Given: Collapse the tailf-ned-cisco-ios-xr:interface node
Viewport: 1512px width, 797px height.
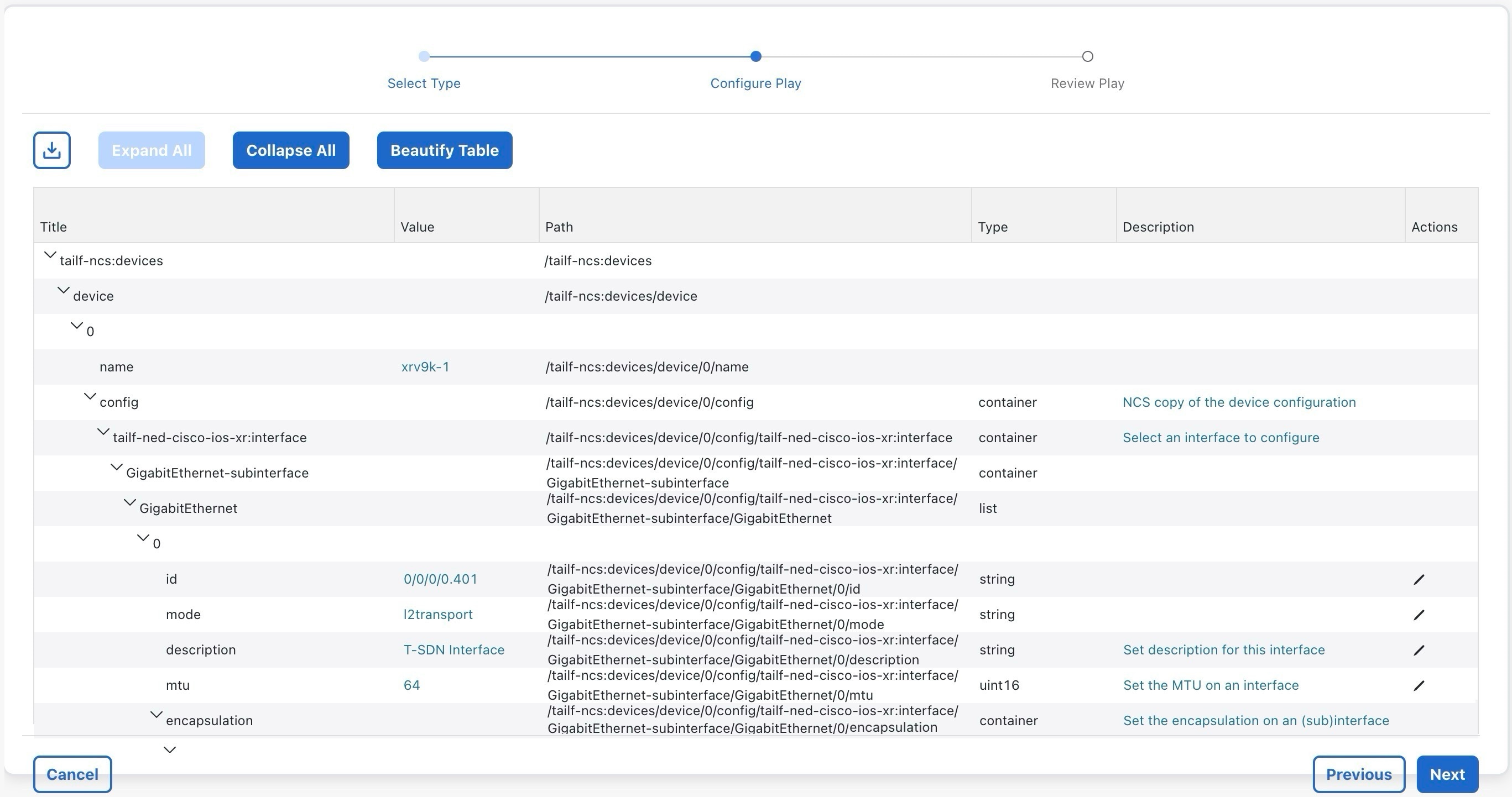Looking at the screenshot, I should 103,432.
